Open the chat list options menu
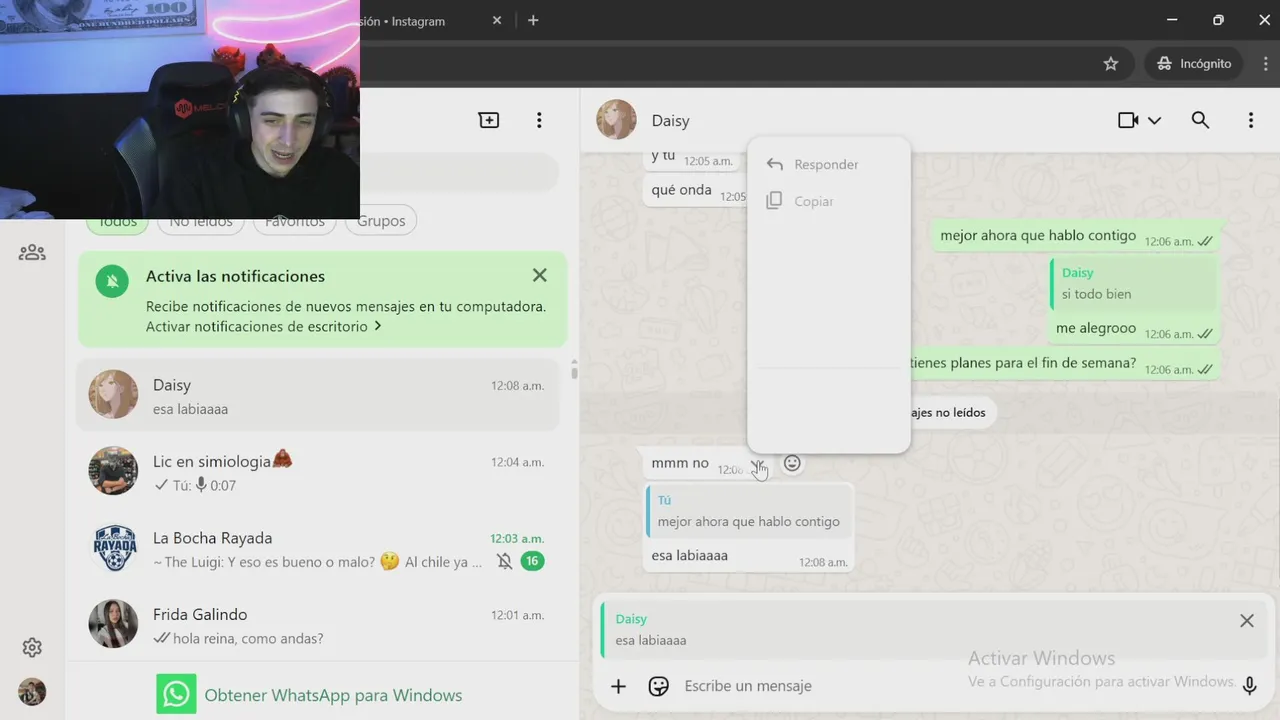The image size is (1280, 720). pos(539,120)
